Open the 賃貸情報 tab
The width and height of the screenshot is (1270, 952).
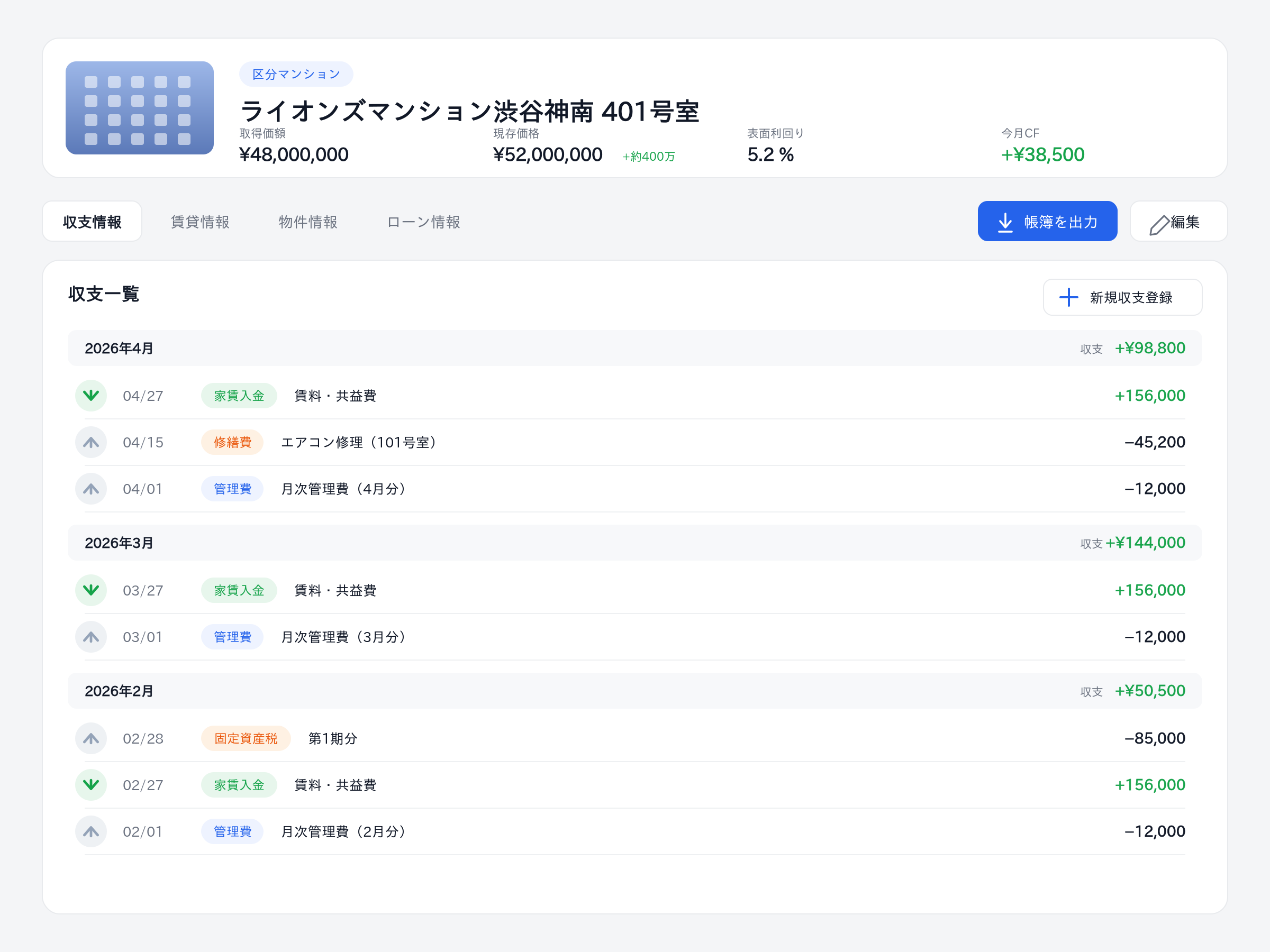coord(200,222)
